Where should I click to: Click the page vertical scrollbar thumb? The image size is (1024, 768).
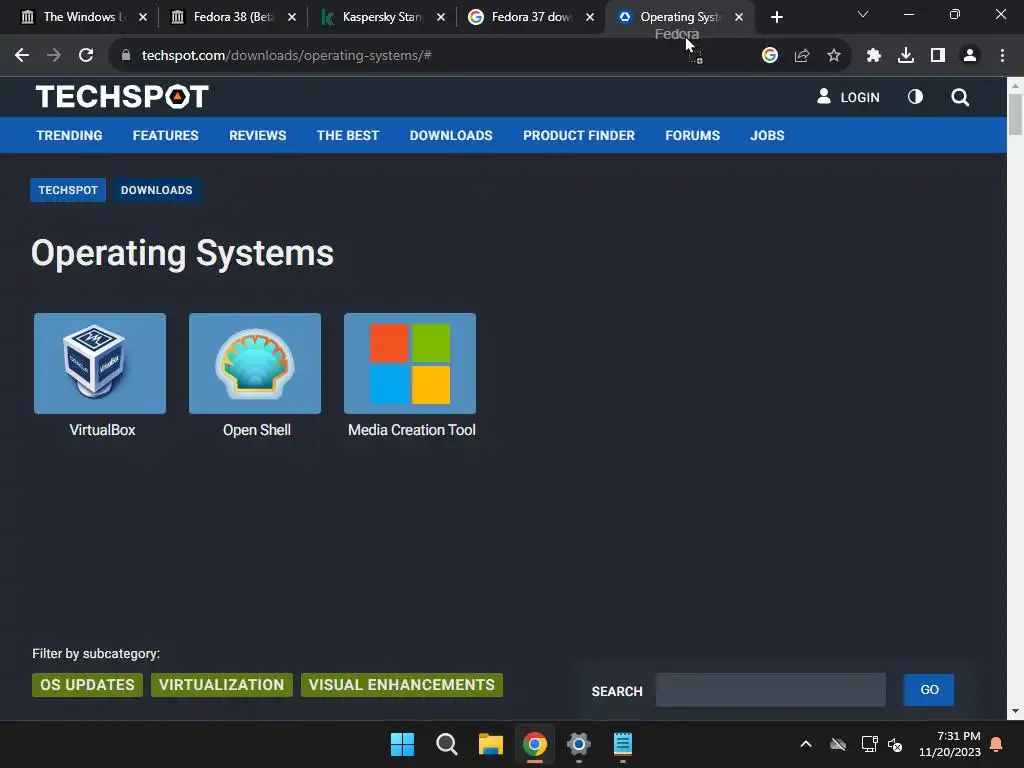point(1015,114)
